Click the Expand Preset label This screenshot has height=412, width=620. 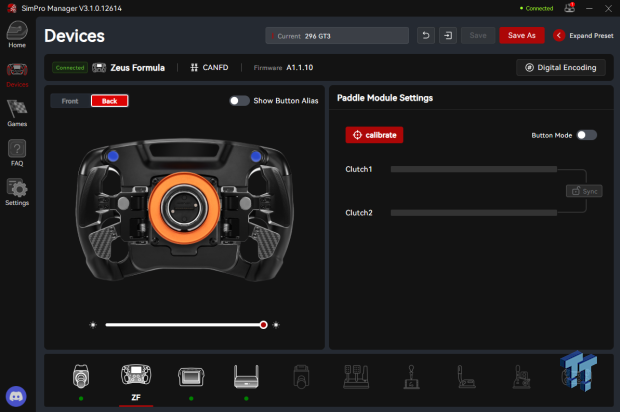tap(591, 36)
